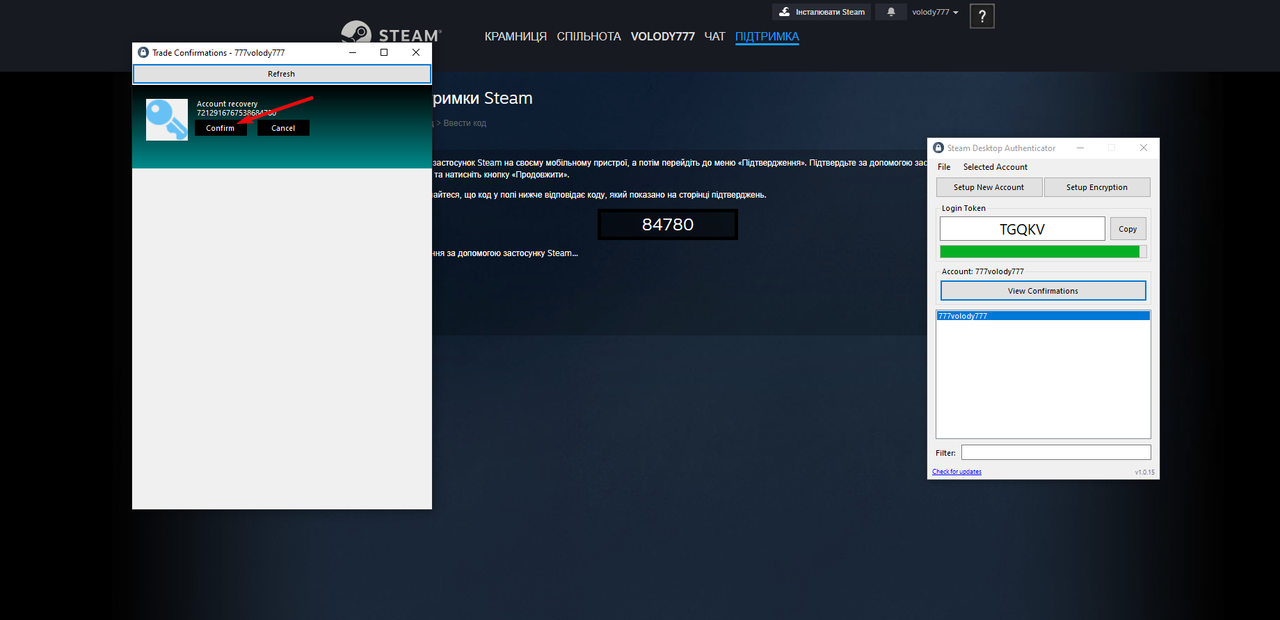Open the File menu in Steam Desktop Authenticator

pos(944,167)
